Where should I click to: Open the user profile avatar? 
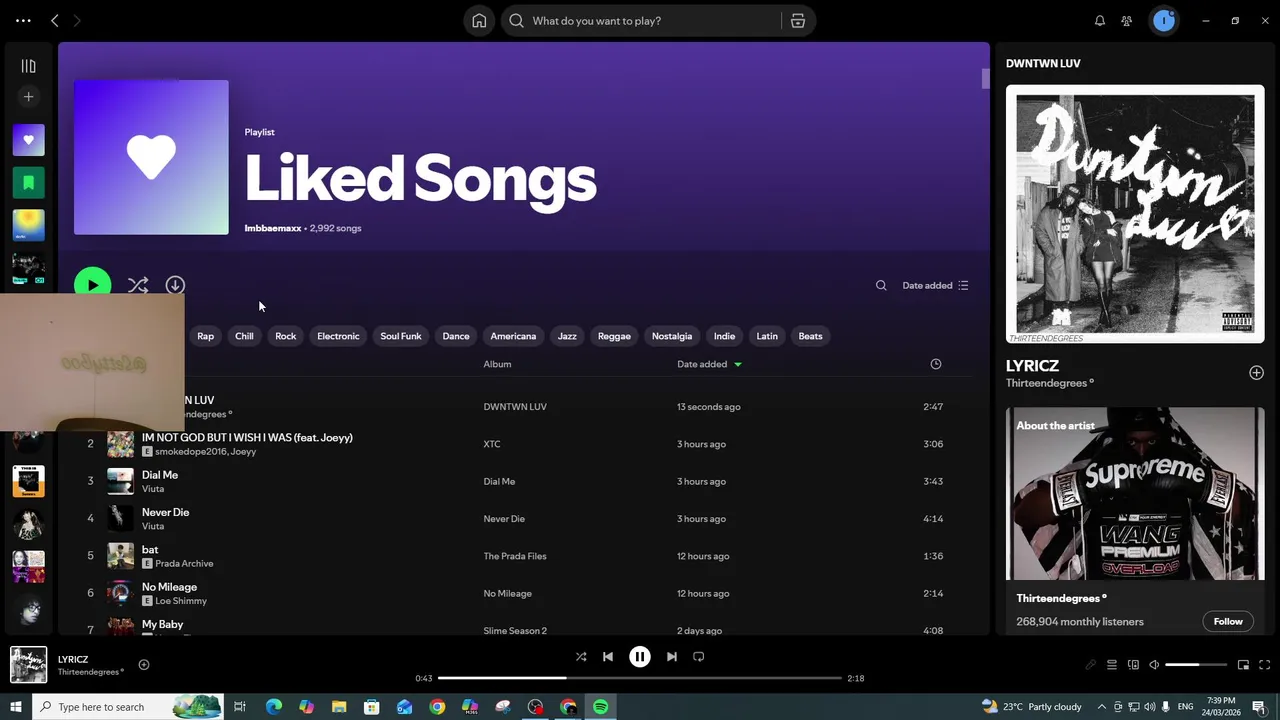pyautogui.click(x=1164, y=20)
